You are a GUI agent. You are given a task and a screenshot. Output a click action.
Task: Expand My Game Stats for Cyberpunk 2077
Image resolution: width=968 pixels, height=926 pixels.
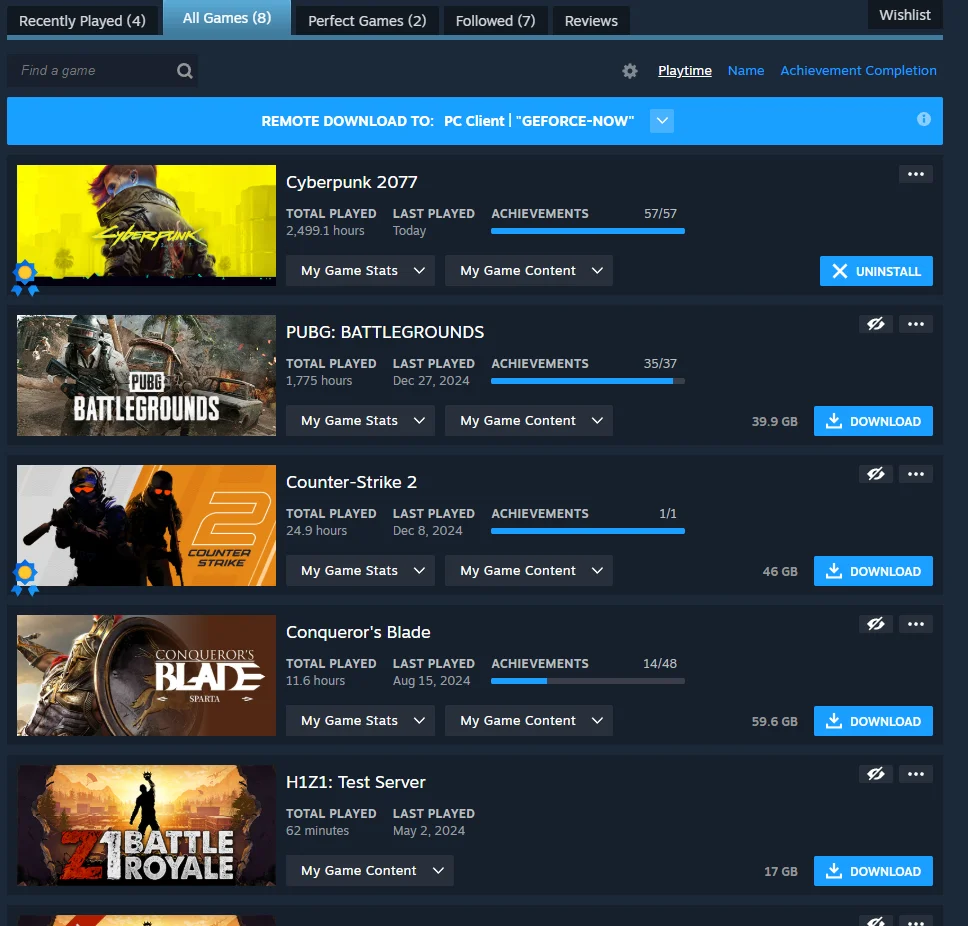(x=361, y=270)
